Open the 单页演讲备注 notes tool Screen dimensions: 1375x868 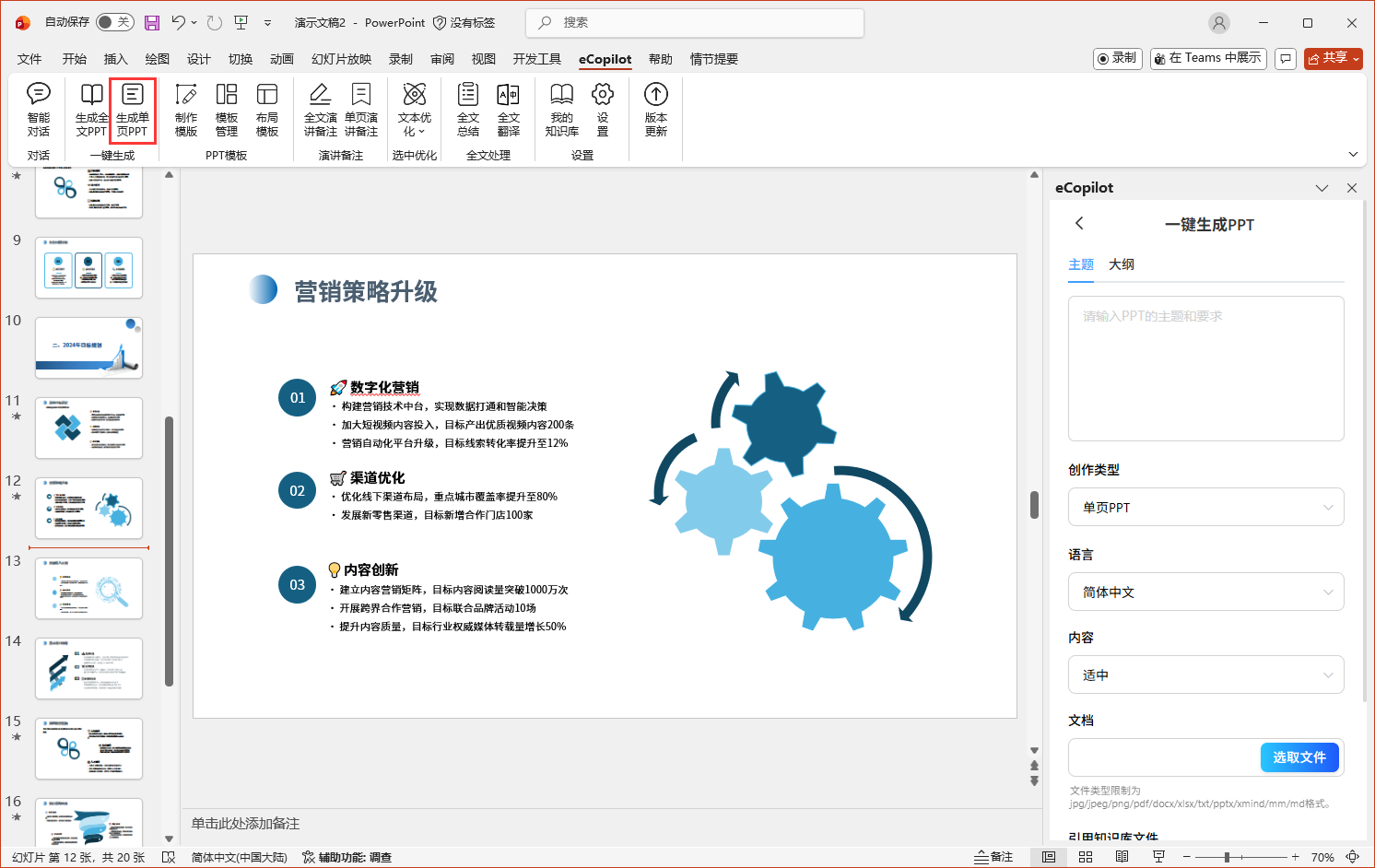[x=361, y=109]
